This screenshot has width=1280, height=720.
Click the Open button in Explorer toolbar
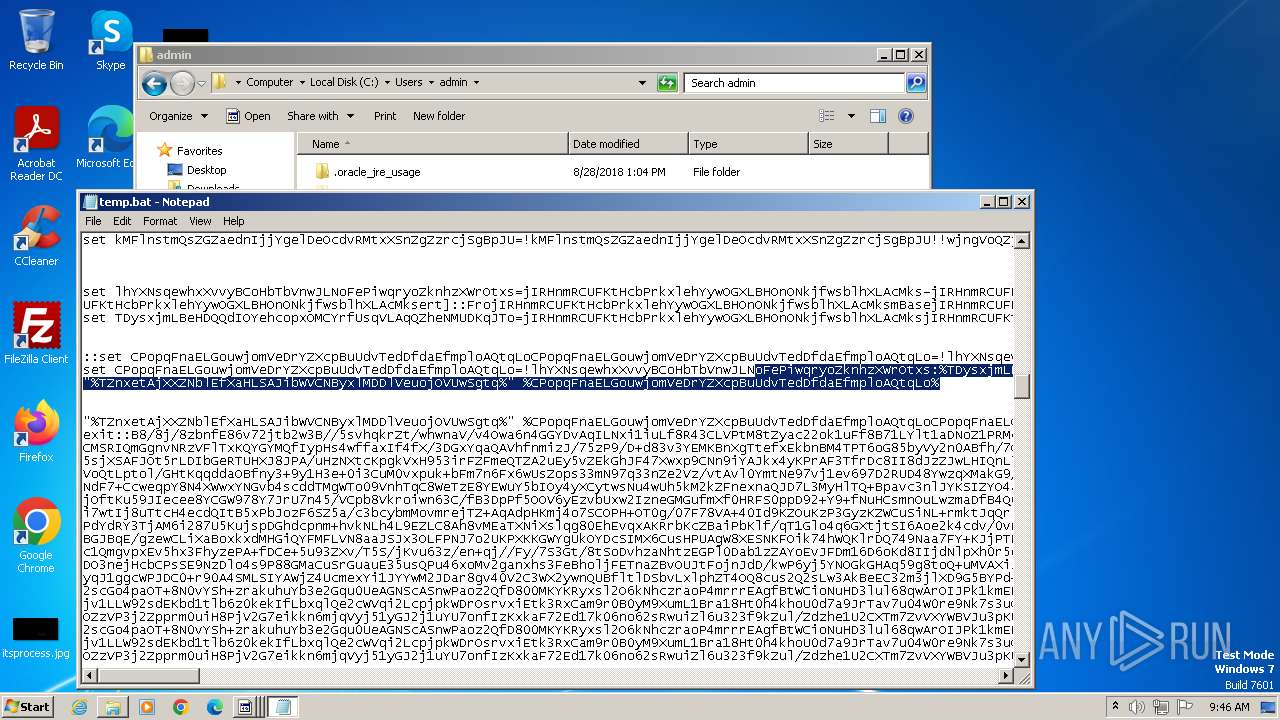coord(248,116)
